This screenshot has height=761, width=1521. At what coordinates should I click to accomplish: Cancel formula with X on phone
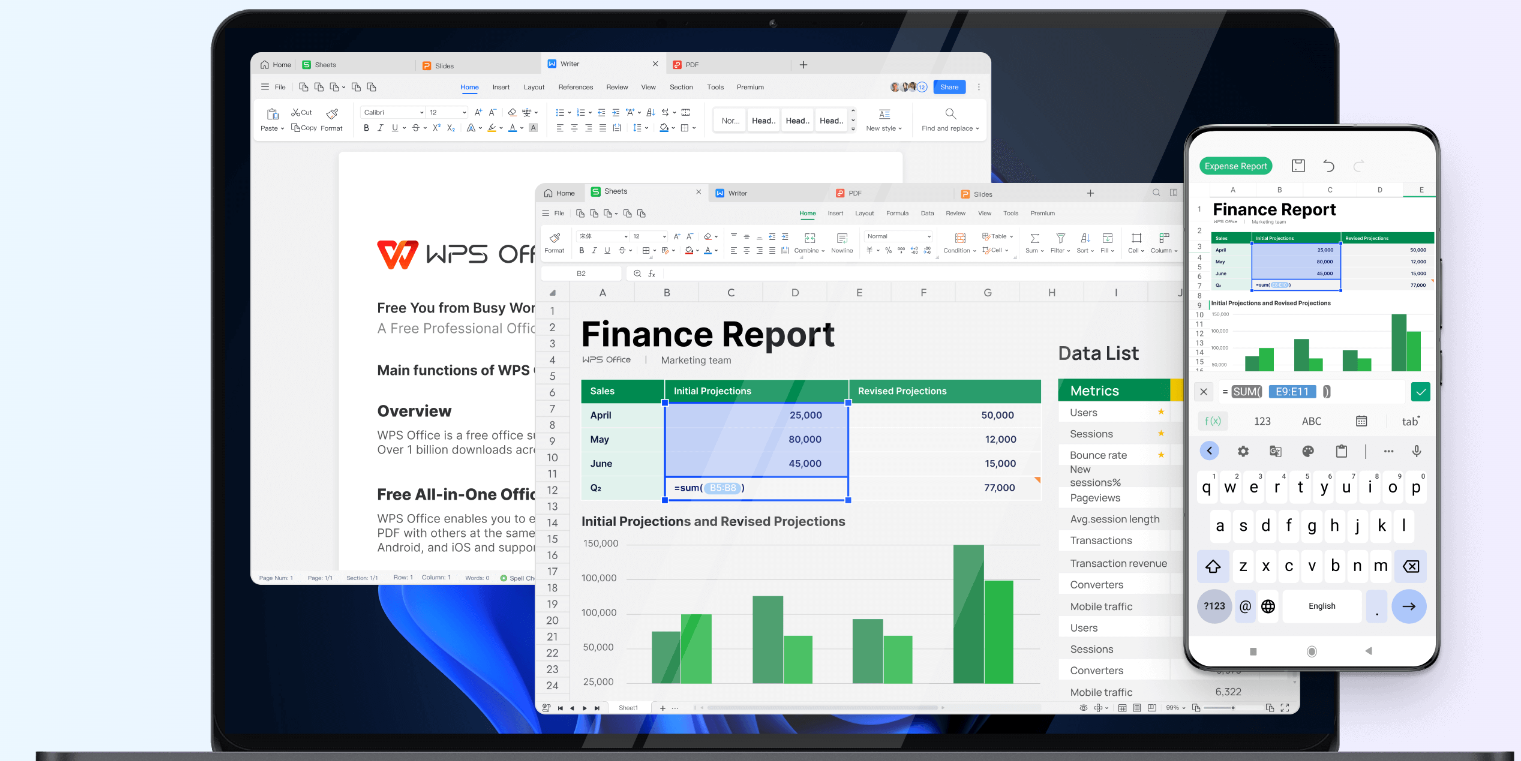(x=1203, y=392)
